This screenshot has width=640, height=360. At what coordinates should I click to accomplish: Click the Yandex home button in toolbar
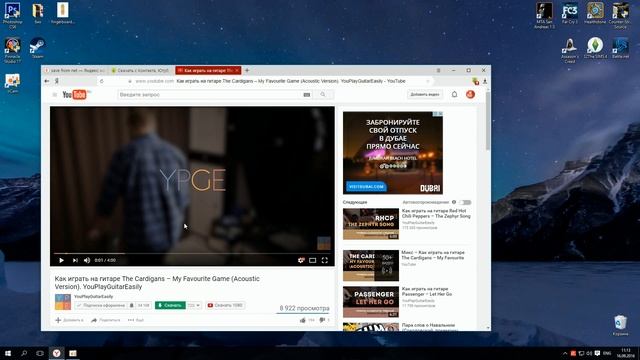(x=57, y=81)
